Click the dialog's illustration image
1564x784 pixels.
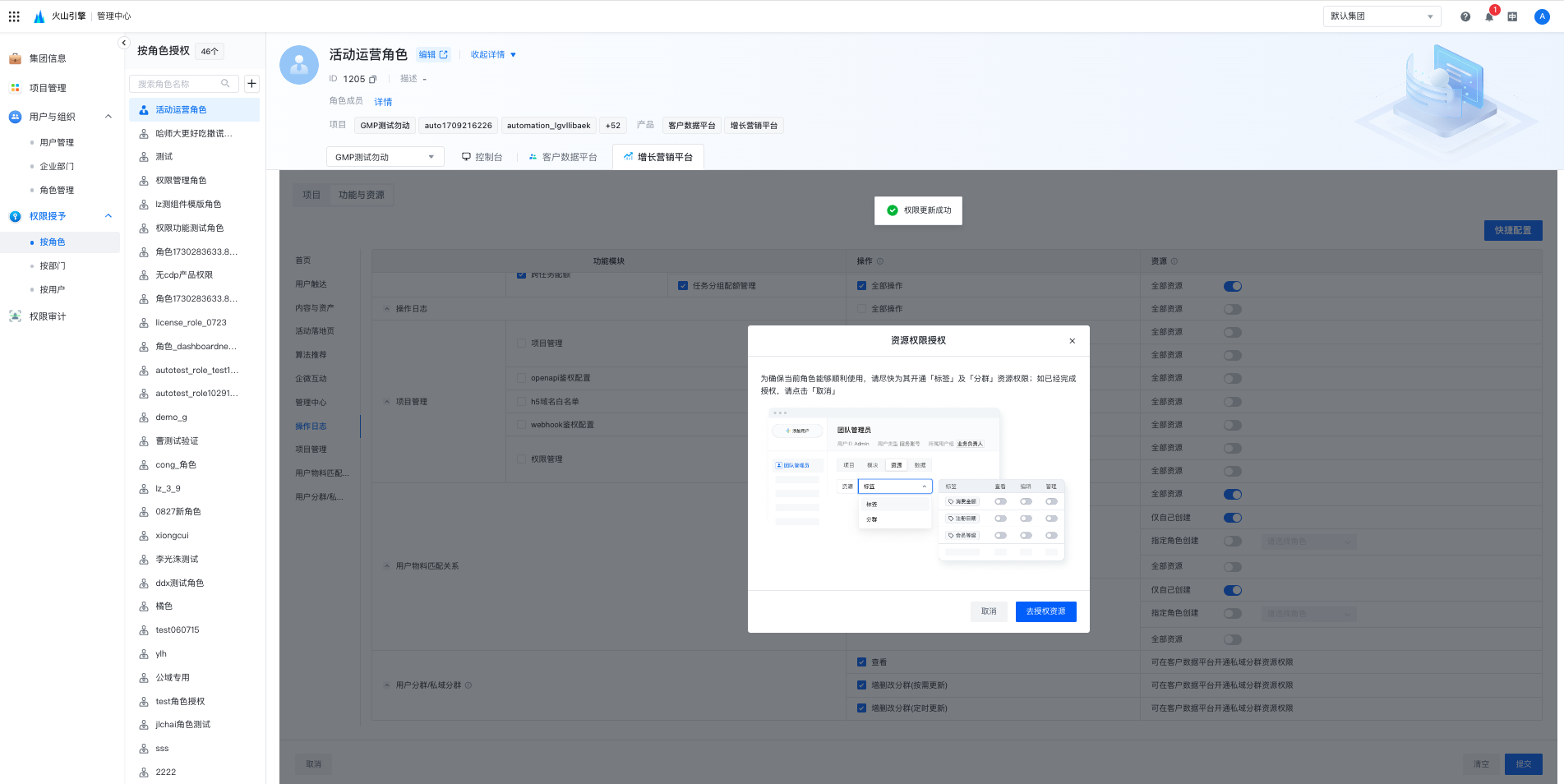click(918, 487)
